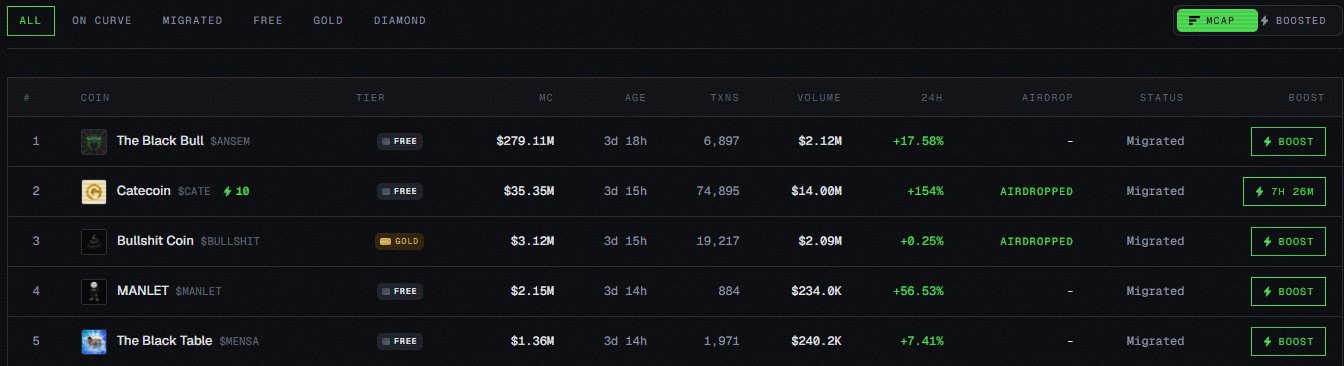Boost the MANLET coin
1344x366 pixels.
(1288, 291)
